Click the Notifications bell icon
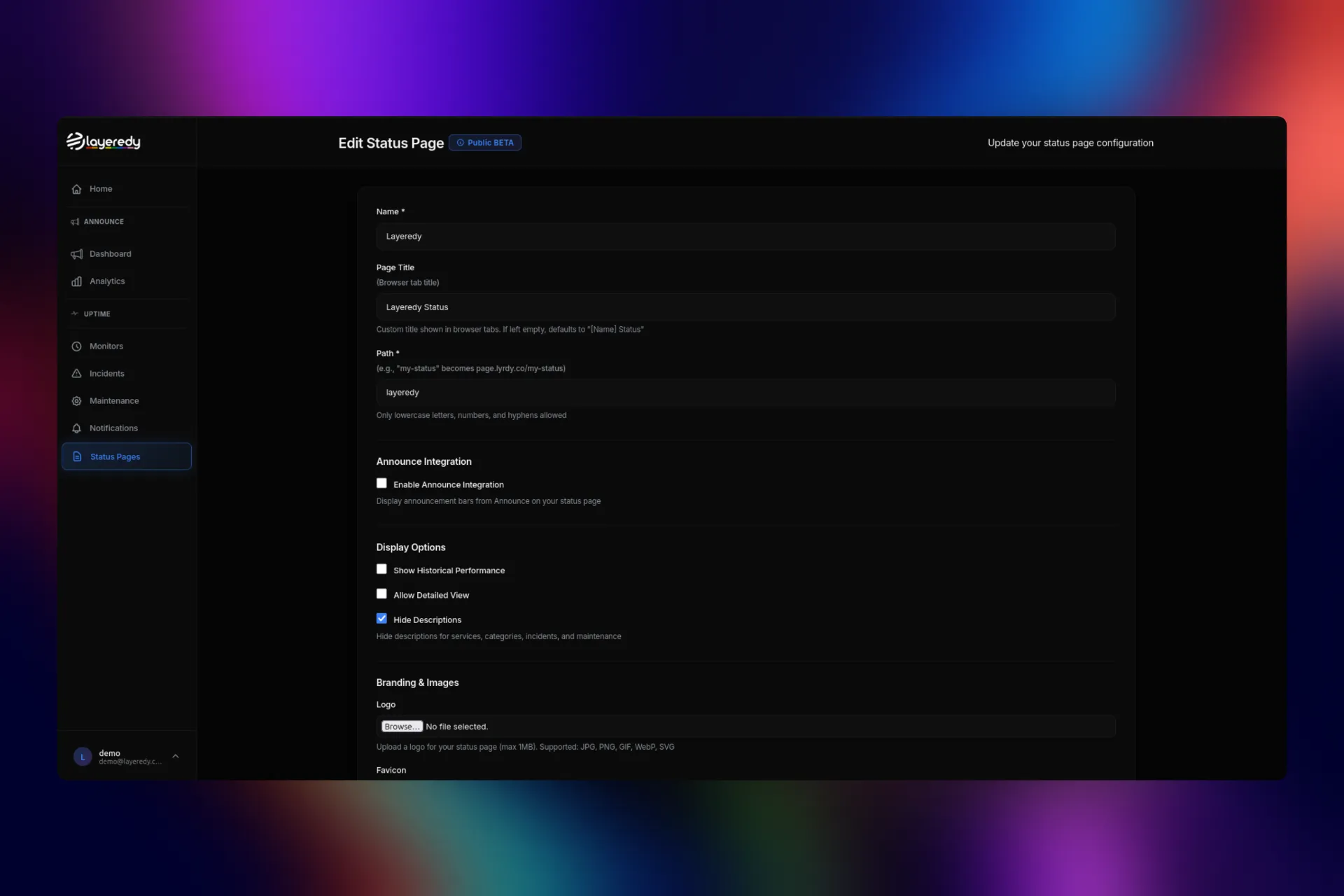The width and height of the screenshot is (1344, 896). (77, 428)
